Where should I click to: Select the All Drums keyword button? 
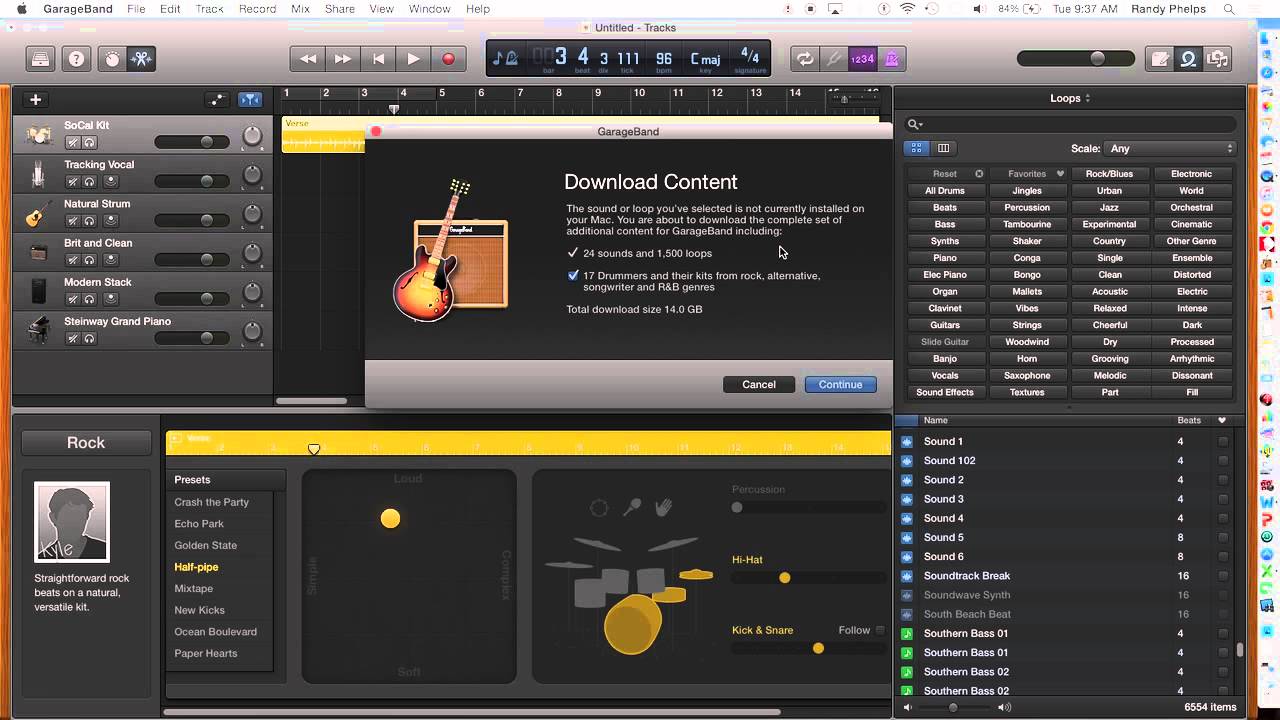pyautogui.click(x=945, y=191)
